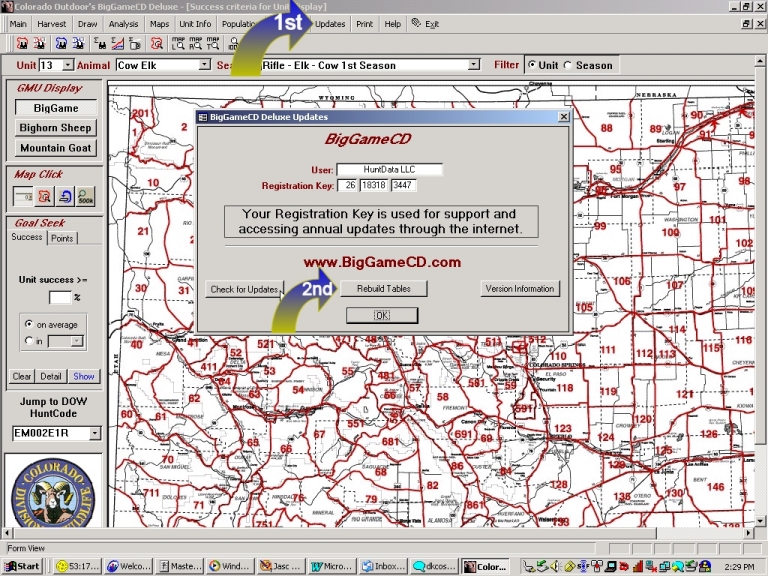Click the blue unit outline binoculars toolbar icon

click(x=61, y=44)
